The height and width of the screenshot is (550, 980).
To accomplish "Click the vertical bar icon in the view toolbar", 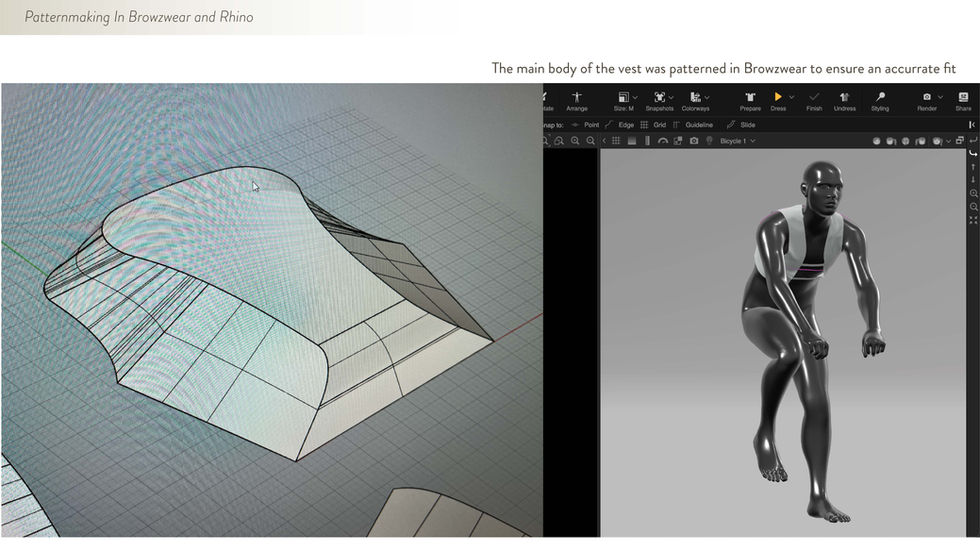I will [648, 141].
